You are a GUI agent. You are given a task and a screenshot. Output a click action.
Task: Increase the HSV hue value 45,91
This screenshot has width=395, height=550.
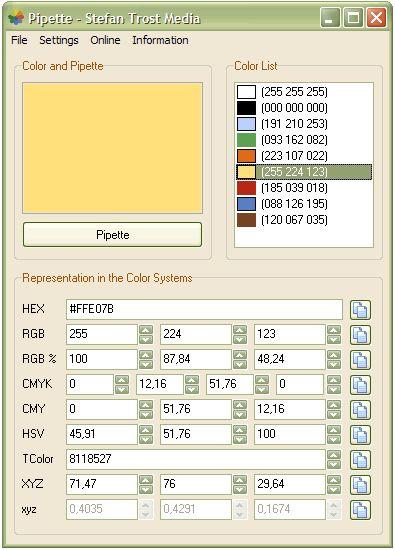pyautogui.click(x=146, y=430)
